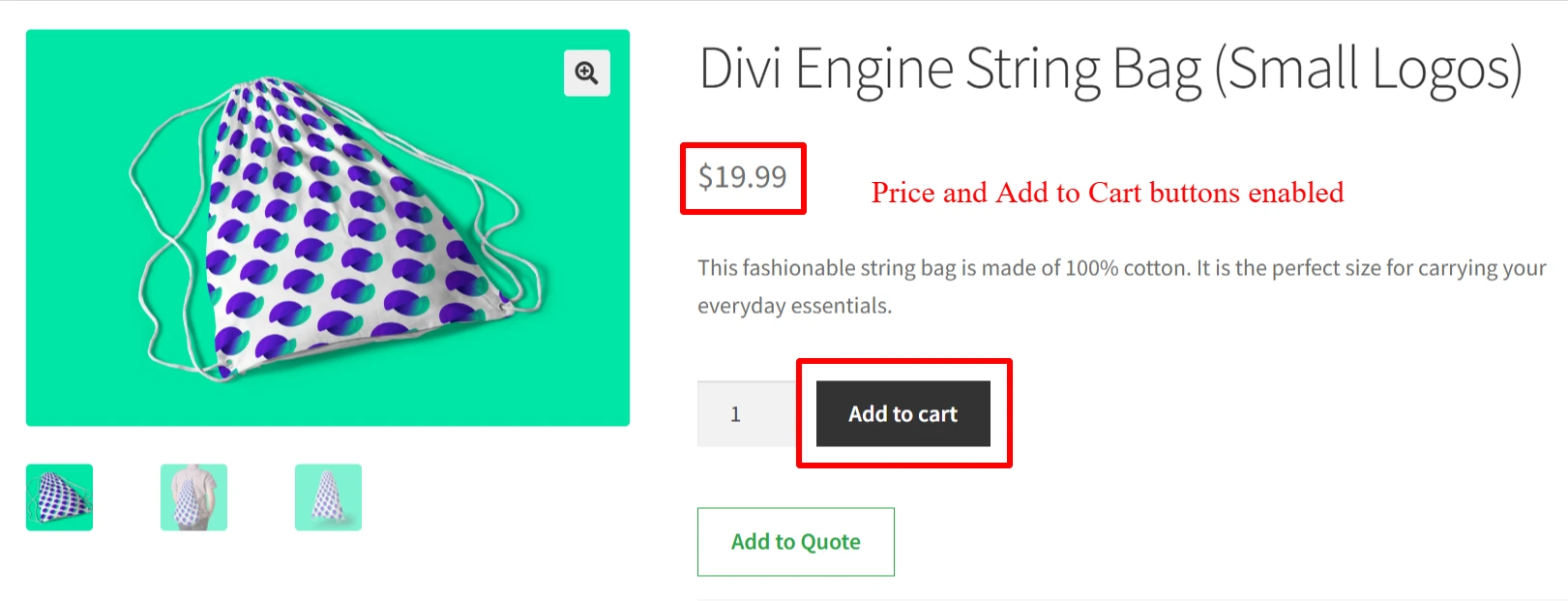Click the quantity input field showing 1
1568x601 pixels.
tap(746, 414)
